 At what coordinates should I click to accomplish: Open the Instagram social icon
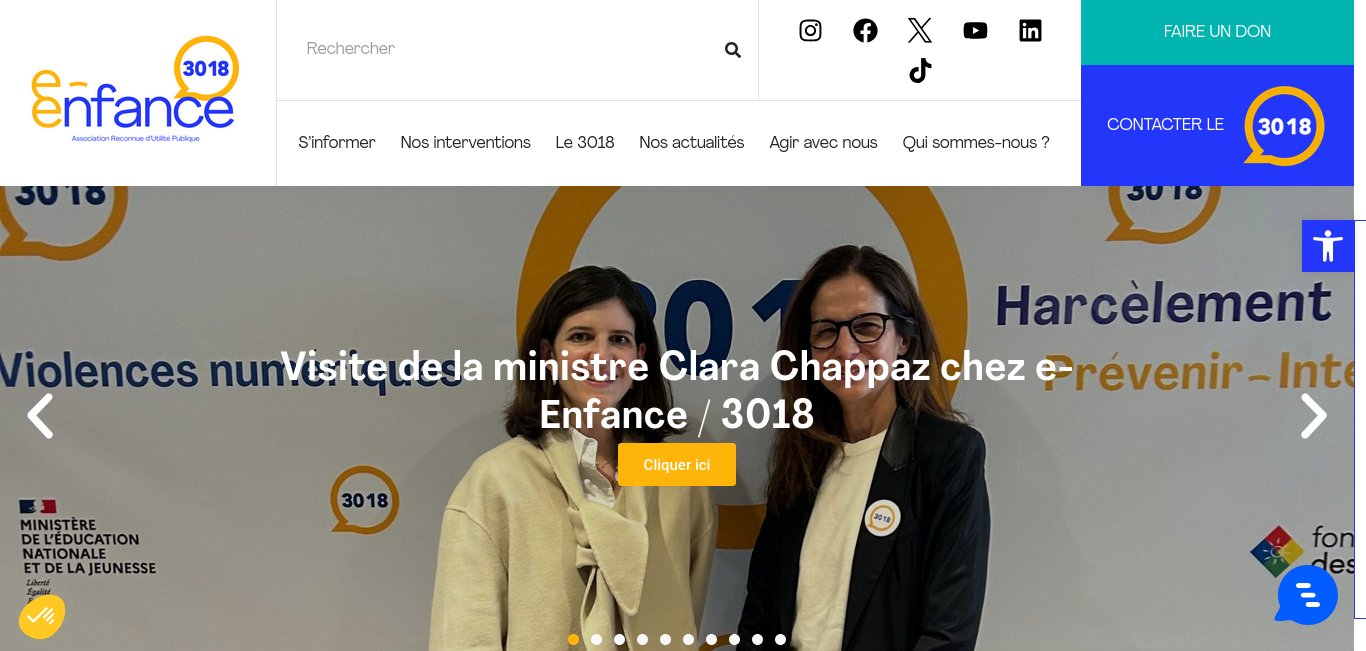tap(810, 31)
